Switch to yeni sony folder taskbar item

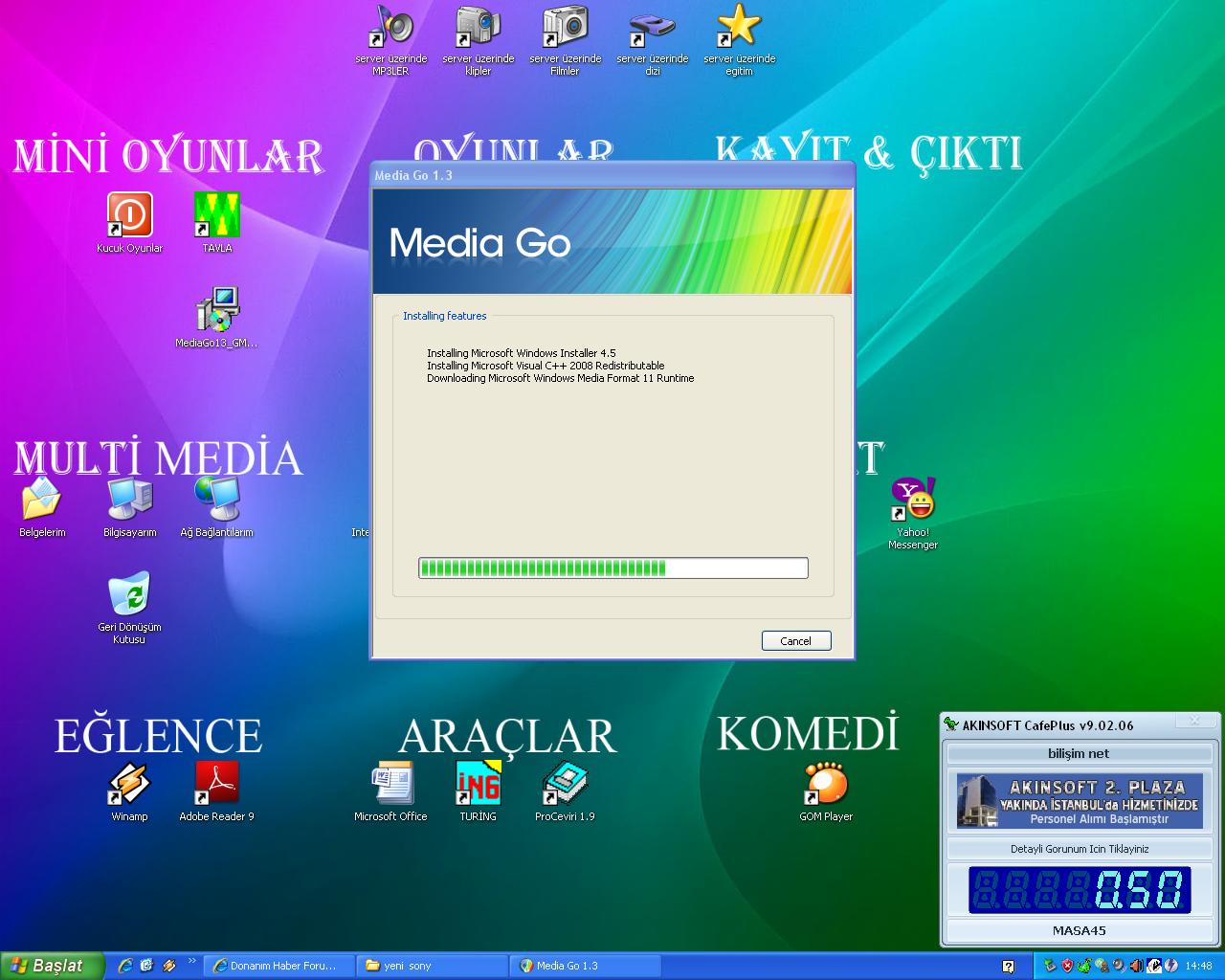pyautogui.click(x=433, y=966)
